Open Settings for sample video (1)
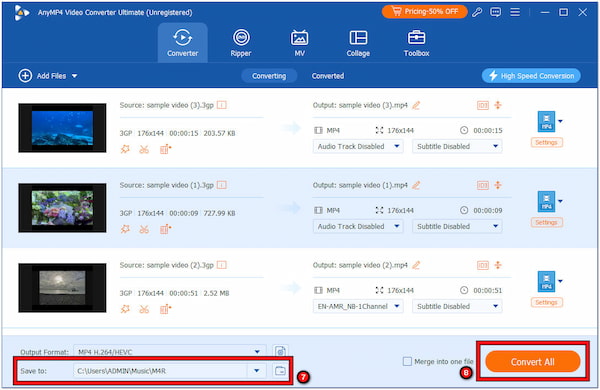Viewport: 600px width, 390px height. [546, 222]
